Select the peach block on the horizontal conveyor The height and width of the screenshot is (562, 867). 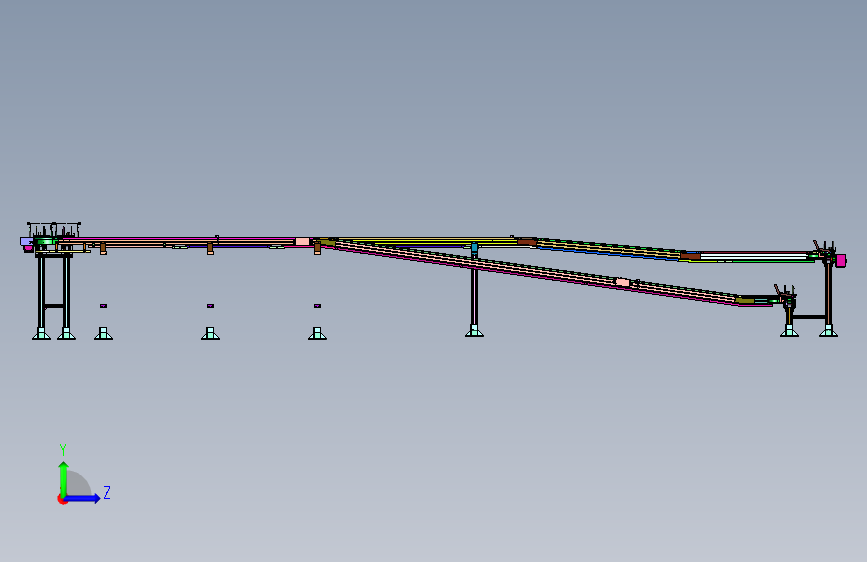(x=302, y=242)
